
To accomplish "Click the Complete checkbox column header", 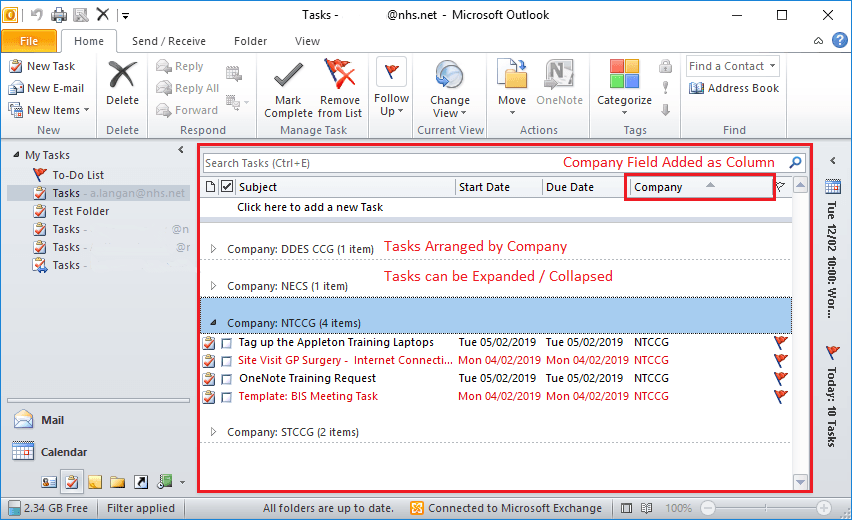I will pos(227,186).
